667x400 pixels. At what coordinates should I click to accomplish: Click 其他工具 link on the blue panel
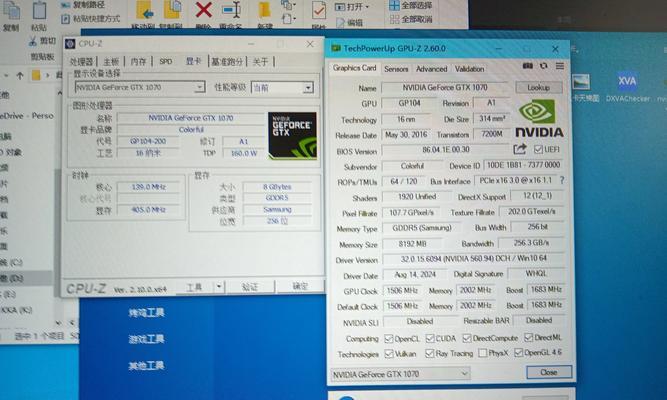tap(146, 366)
